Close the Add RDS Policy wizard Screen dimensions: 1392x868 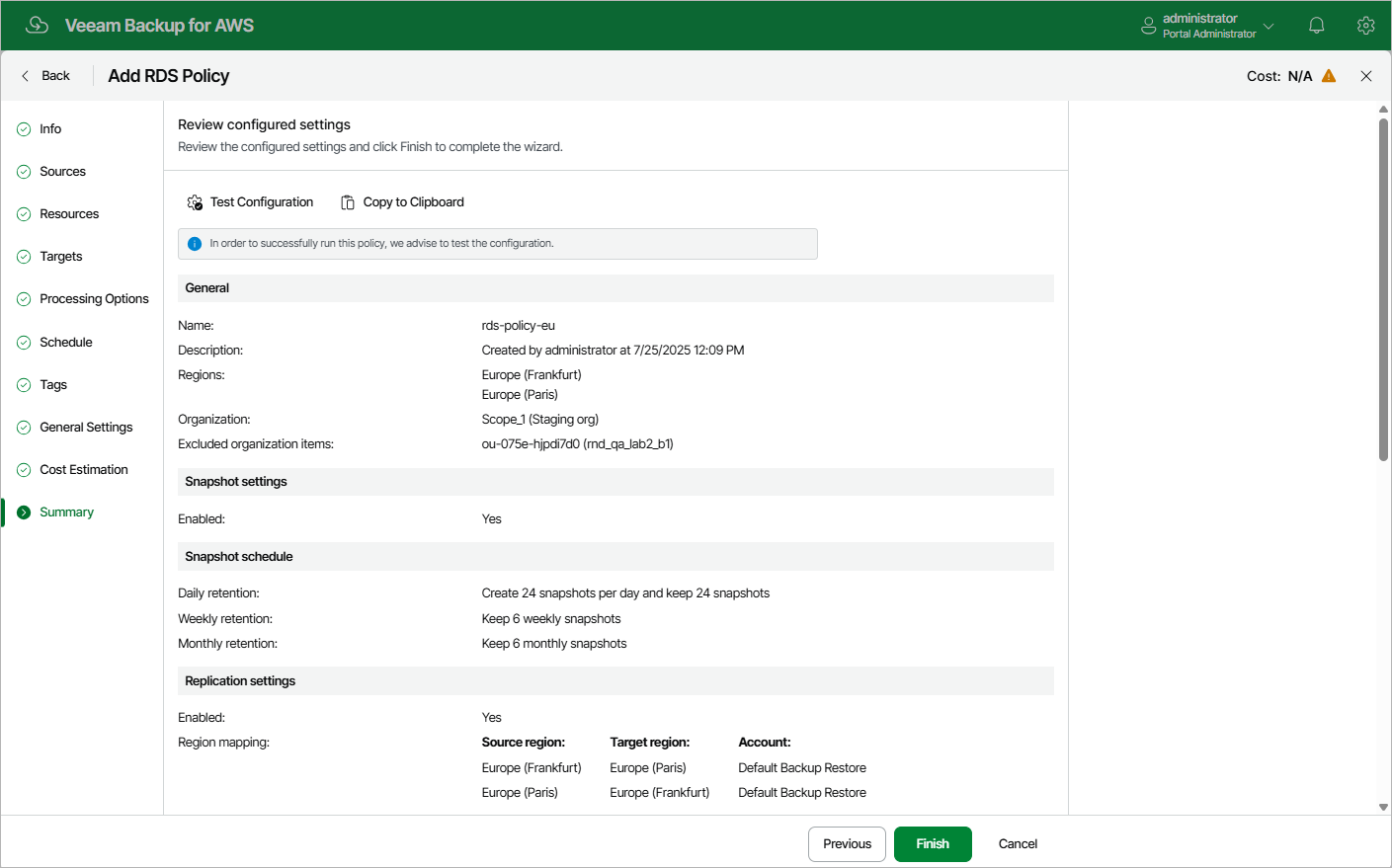coord(1366,76)
